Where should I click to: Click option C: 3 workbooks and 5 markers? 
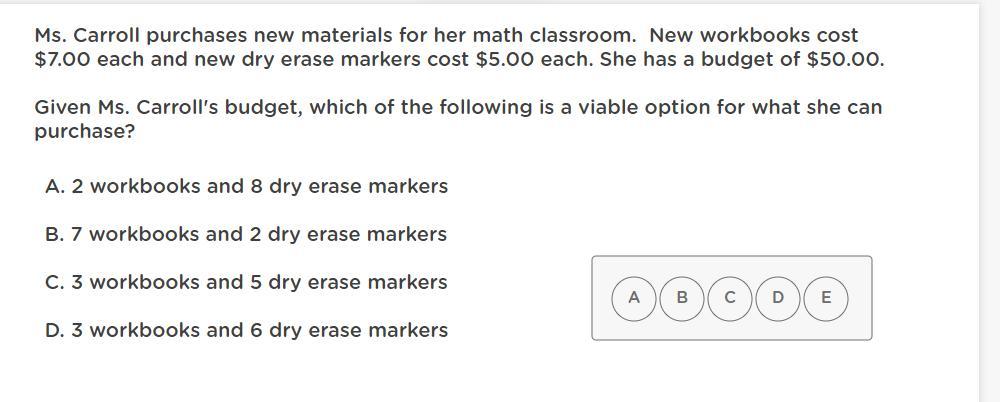pyautogui.click(x=247, y=282)
